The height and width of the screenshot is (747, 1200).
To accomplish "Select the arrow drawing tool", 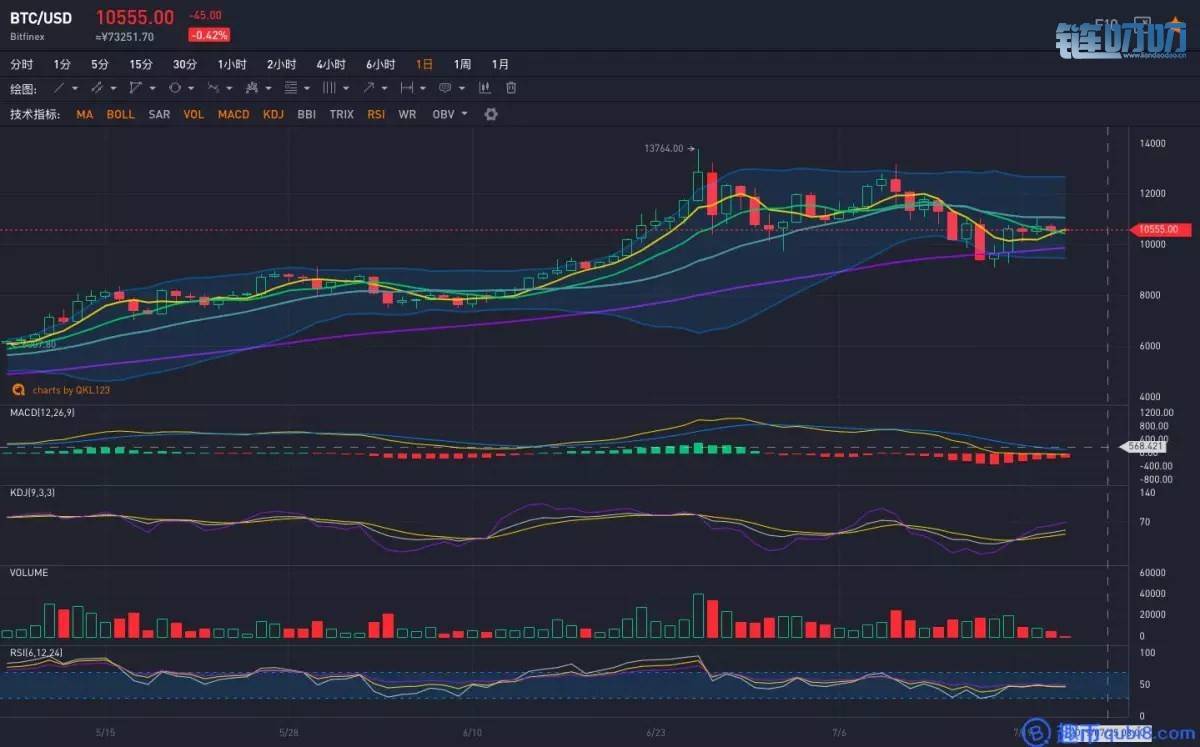I will pyautogui.click(x=368, y=88).
